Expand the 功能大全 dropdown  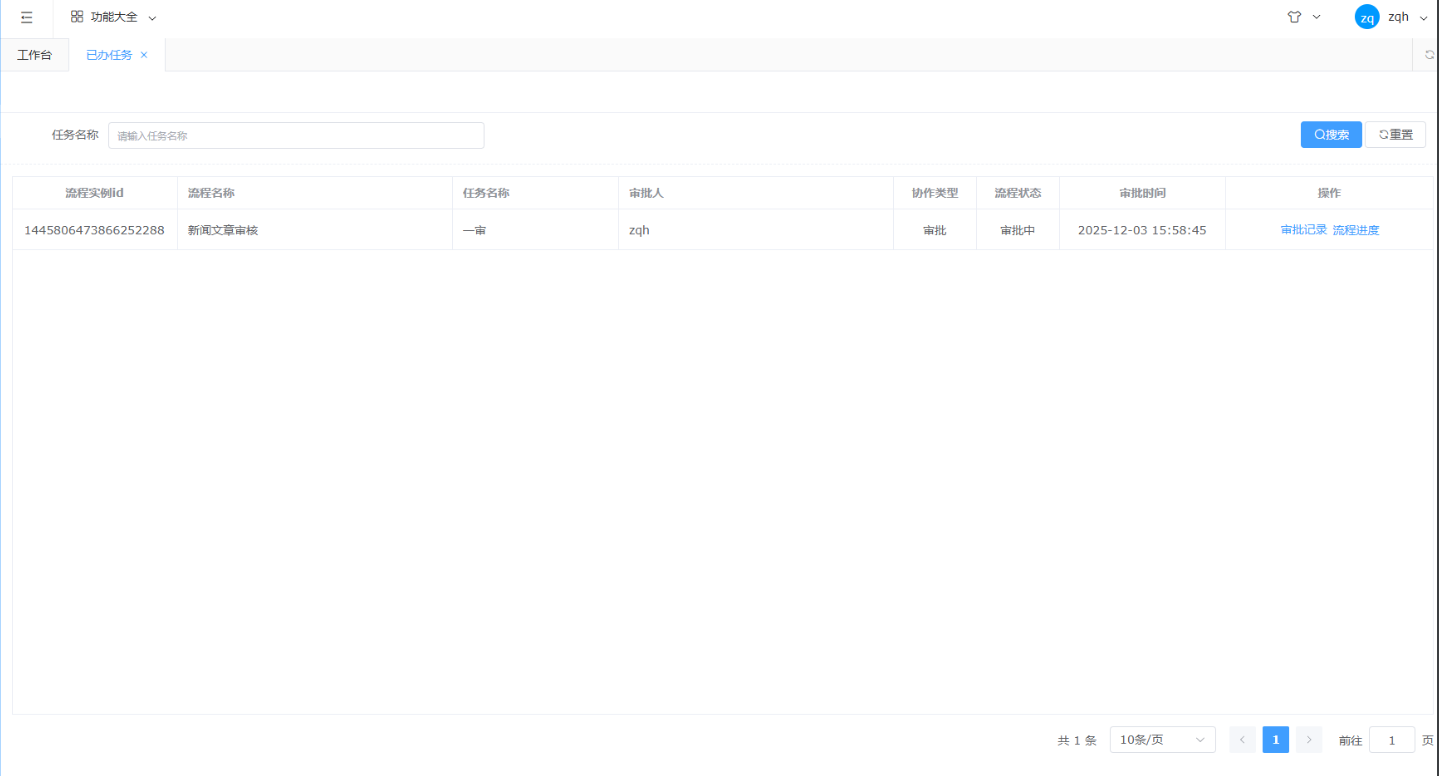pos(152,18)
